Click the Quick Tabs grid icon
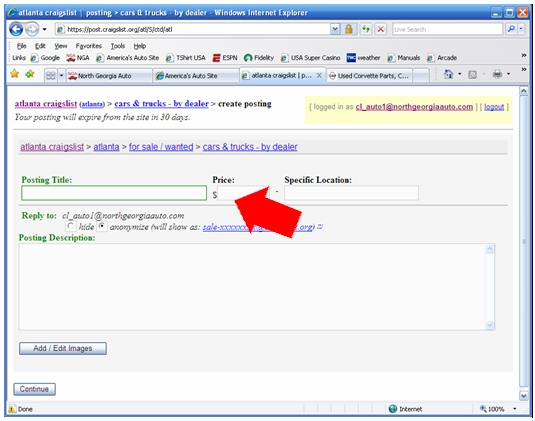 (x=50, y=75)
